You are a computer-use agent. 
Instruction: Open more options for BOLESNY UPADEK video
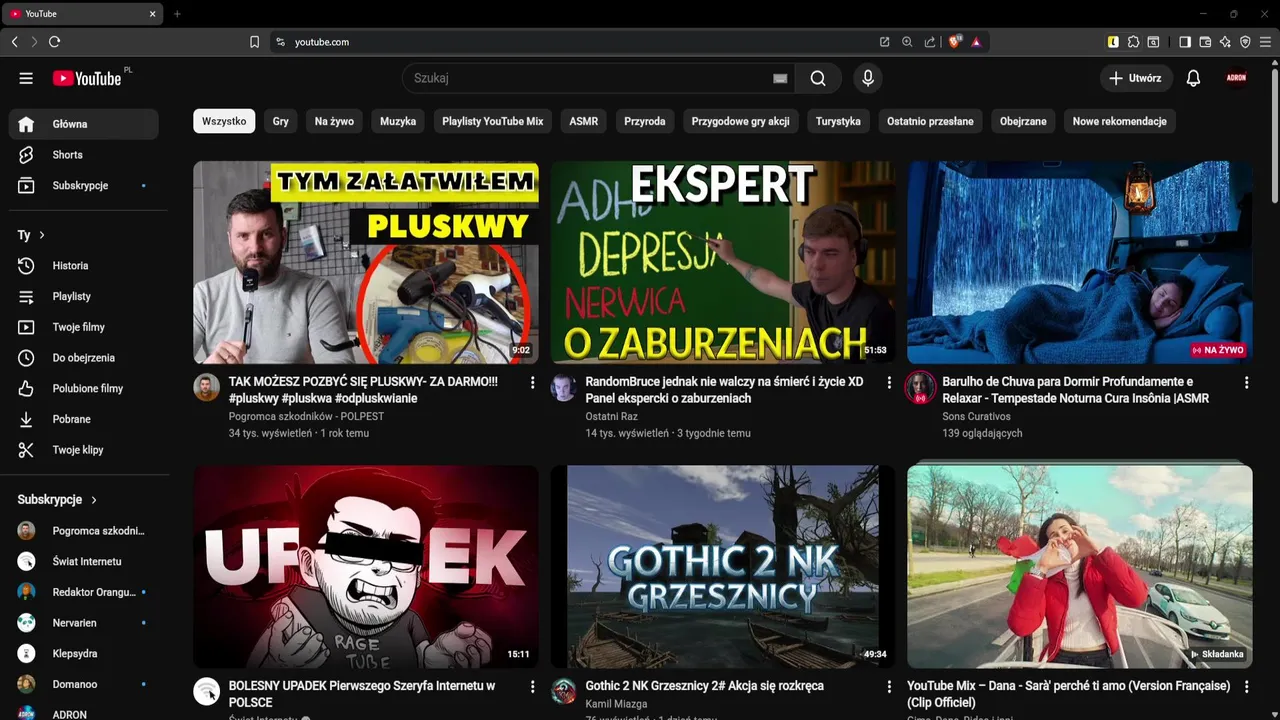(x=532, y=687)
